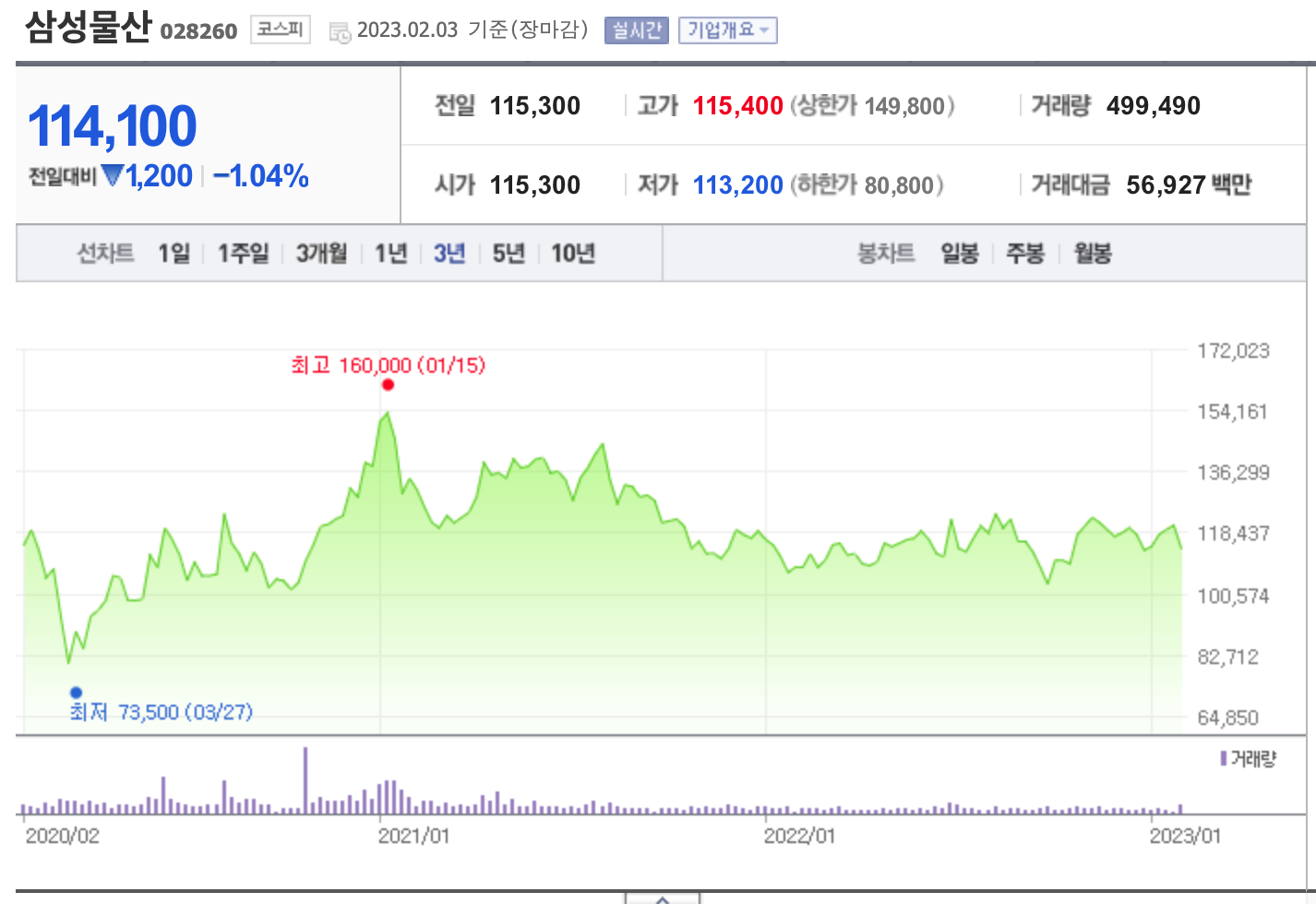Open the 월봉 monthly candle chart

(x=1093, y=253)
